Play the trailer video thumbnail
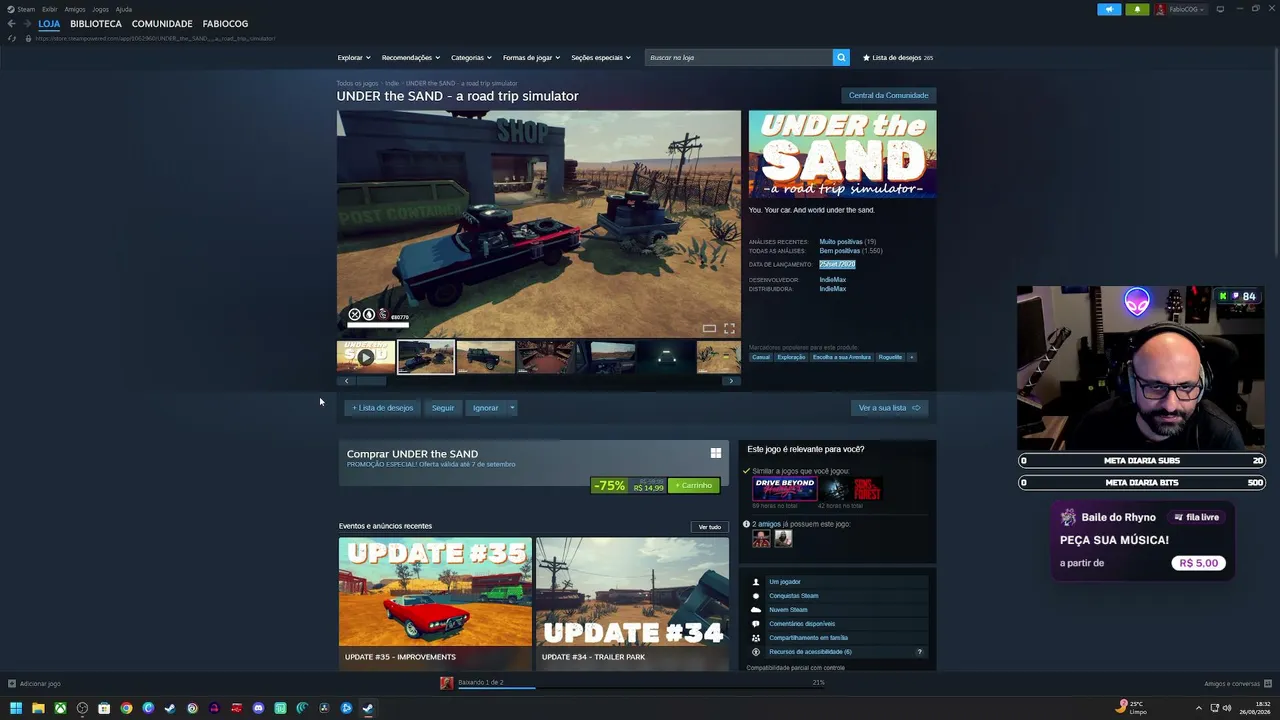This screenshot has height=720, width=1280. tap(366, 357)
